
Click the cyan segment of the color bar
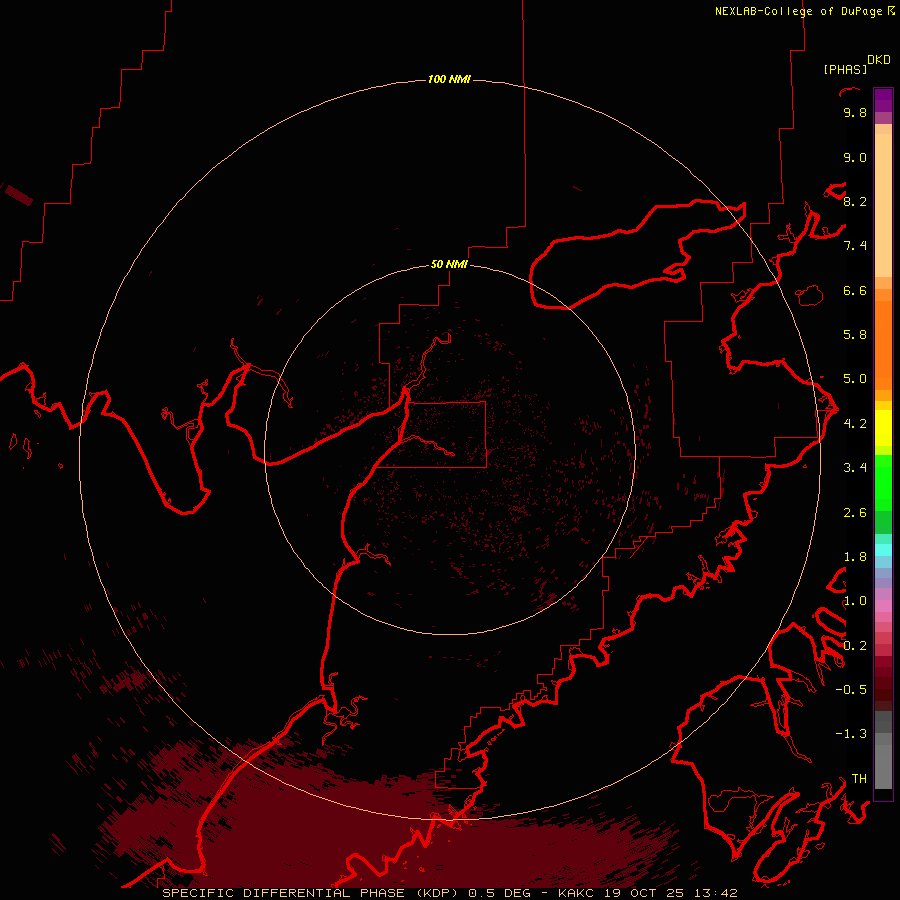point(883,550)
